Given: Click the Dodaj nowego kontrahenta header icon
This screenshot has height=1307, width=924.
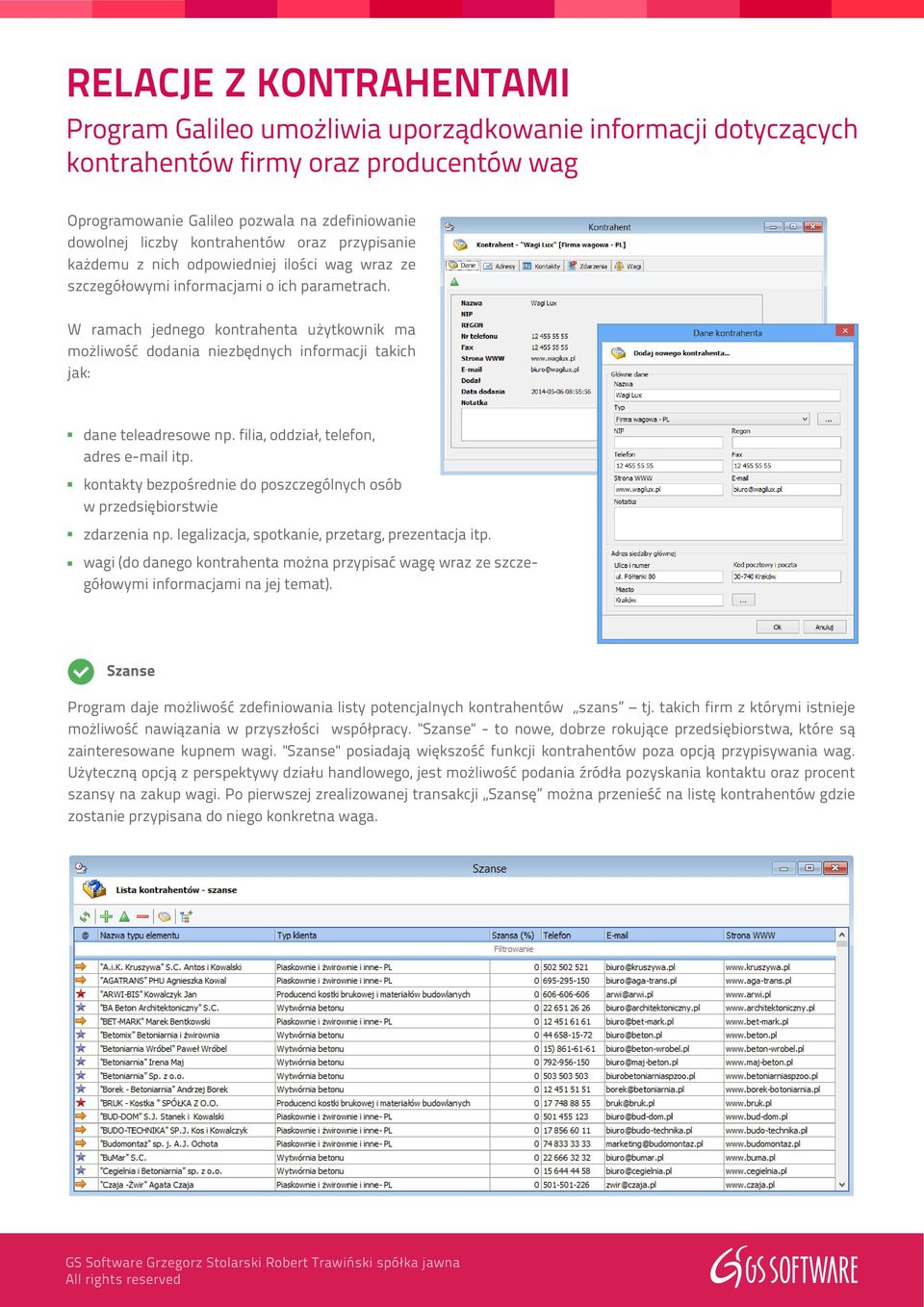Looking at the screenshot, I should coord(618,353).
